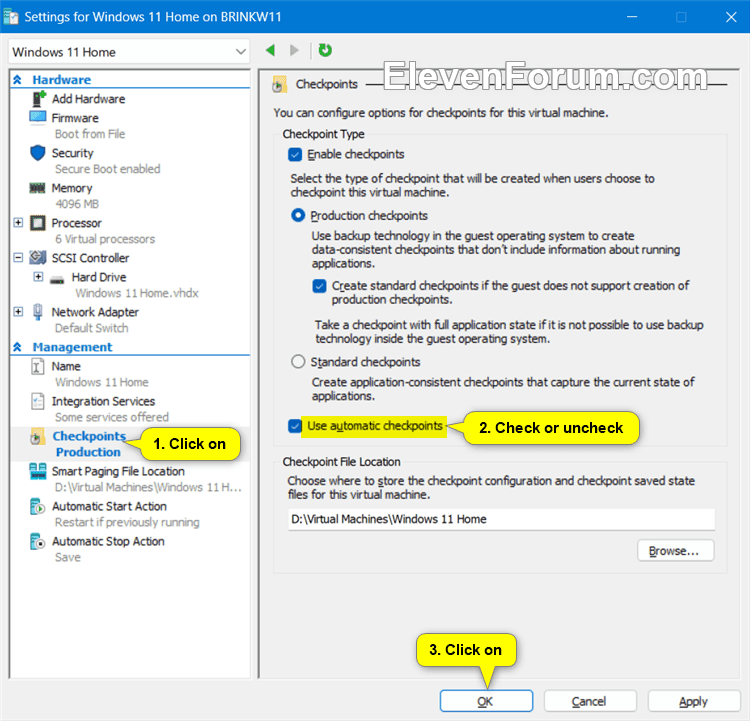The width and height of the screenshot is (750, 721).
Task: Click 'Default Switch' under Network Adapter
Action: 91,328
